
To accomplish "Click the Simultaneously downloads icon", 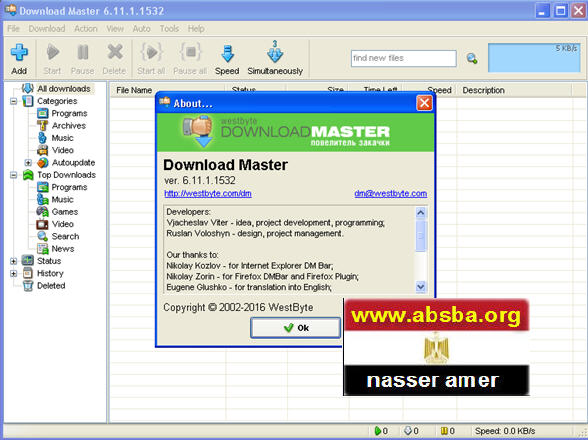I will pyautogui.click(x=275, y=52).
